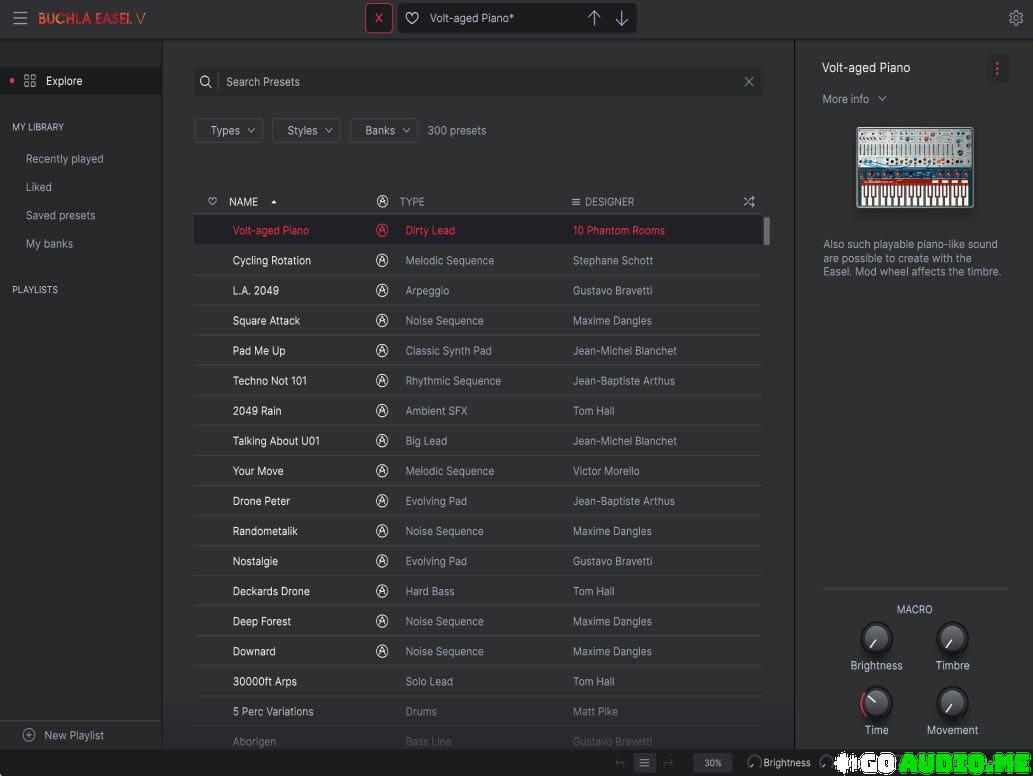Select the L.A. 2049 preset
This screenshot has width=1033, height=776.
[x=478, y=291]
